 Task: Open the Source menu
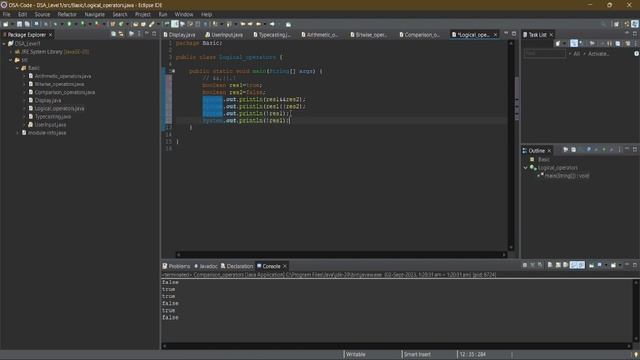(42, 14)
